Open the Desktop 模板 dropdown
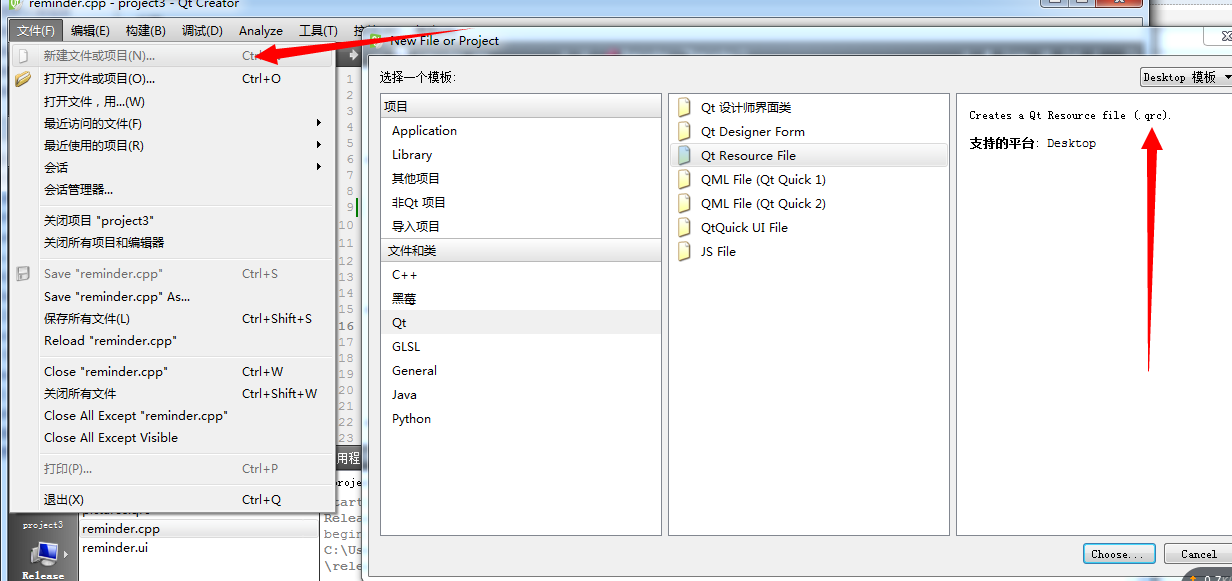The height and width of the screenshot is (581, 1232). (1186, 77)
